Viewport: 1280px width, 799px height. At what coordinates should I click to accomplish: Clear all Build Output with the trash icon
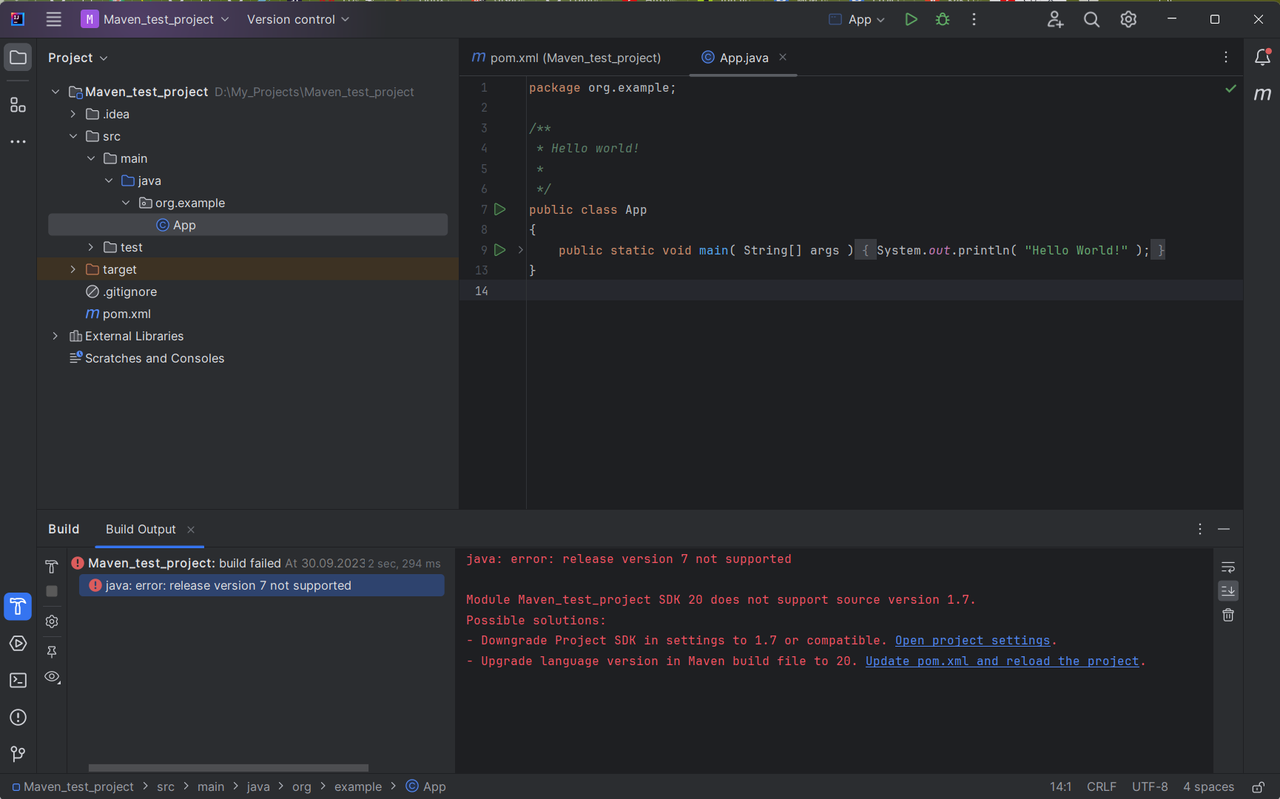pos(1228,615)
